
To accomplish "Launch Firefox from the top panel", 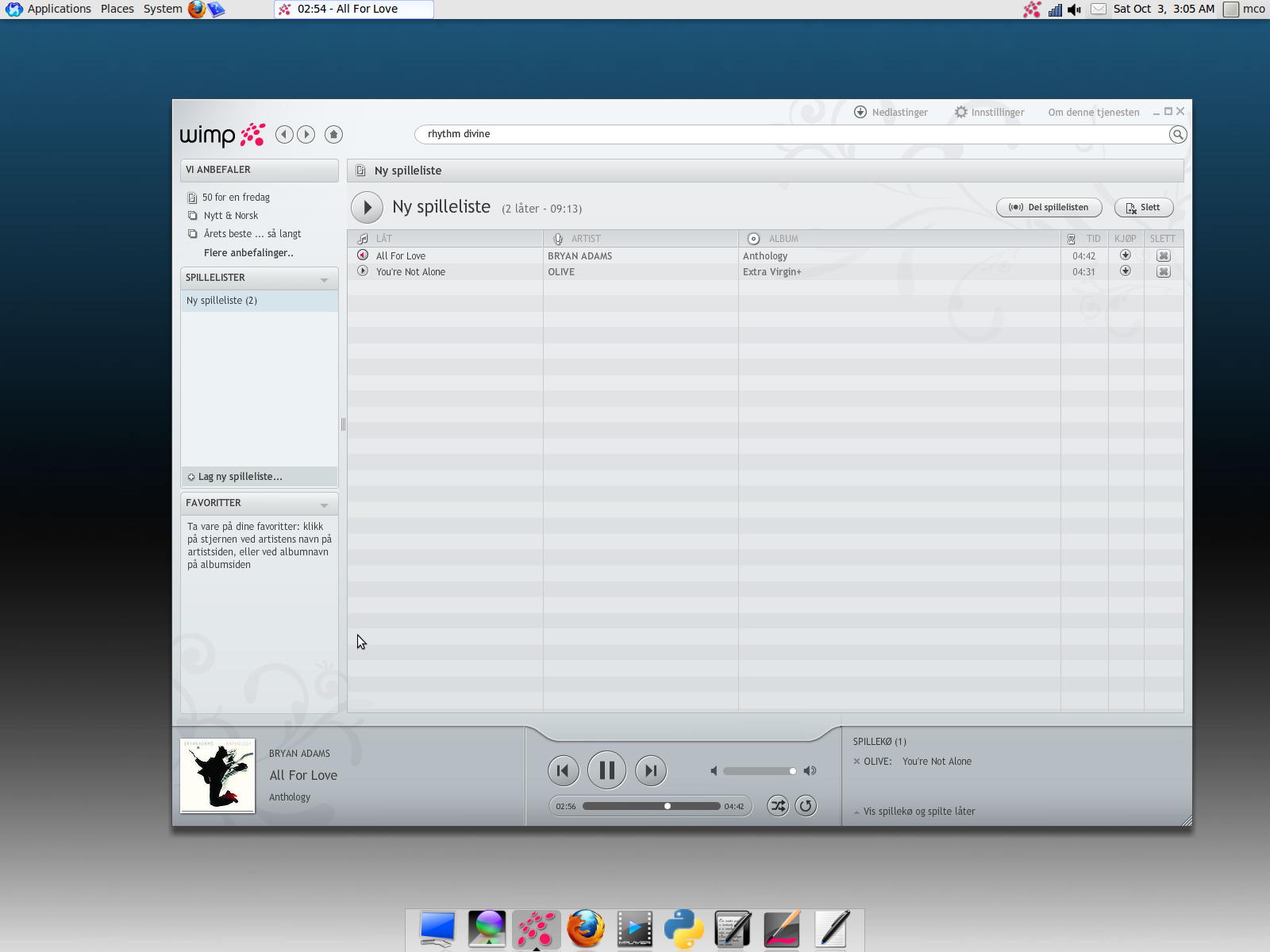I will click(x=197, y=10).
